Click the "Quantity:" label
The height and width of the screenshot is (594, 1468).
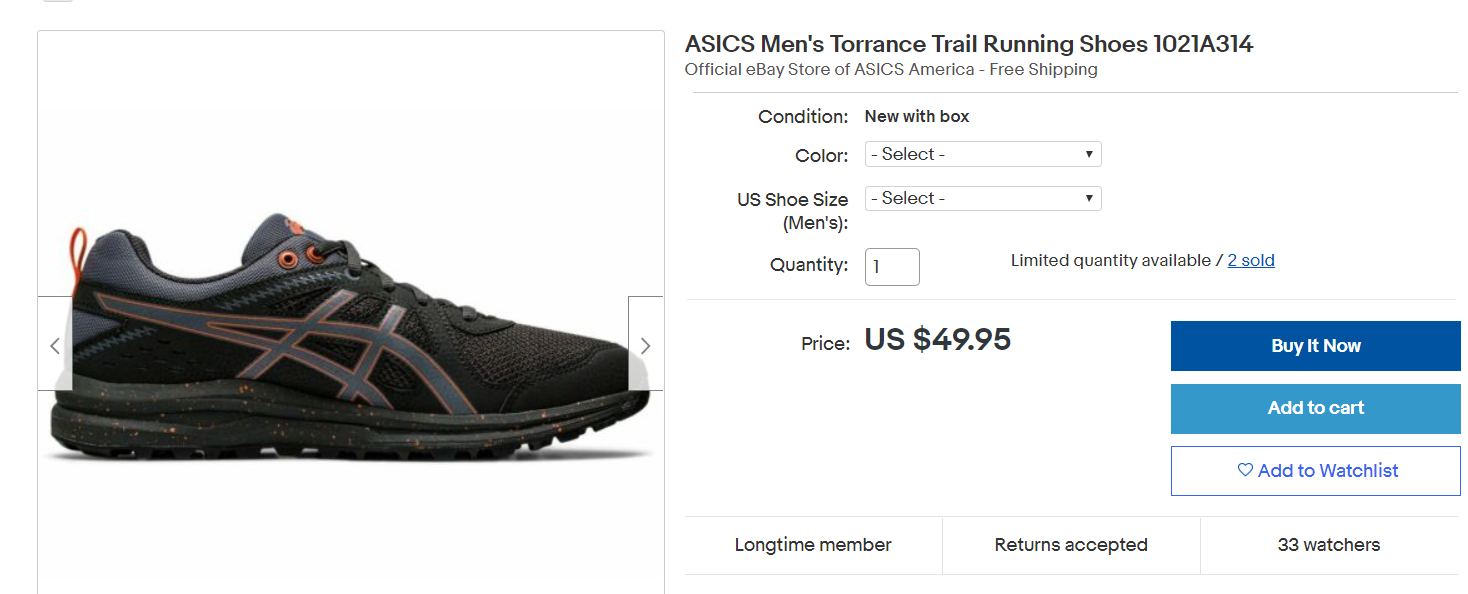click(x=808, y=265)
